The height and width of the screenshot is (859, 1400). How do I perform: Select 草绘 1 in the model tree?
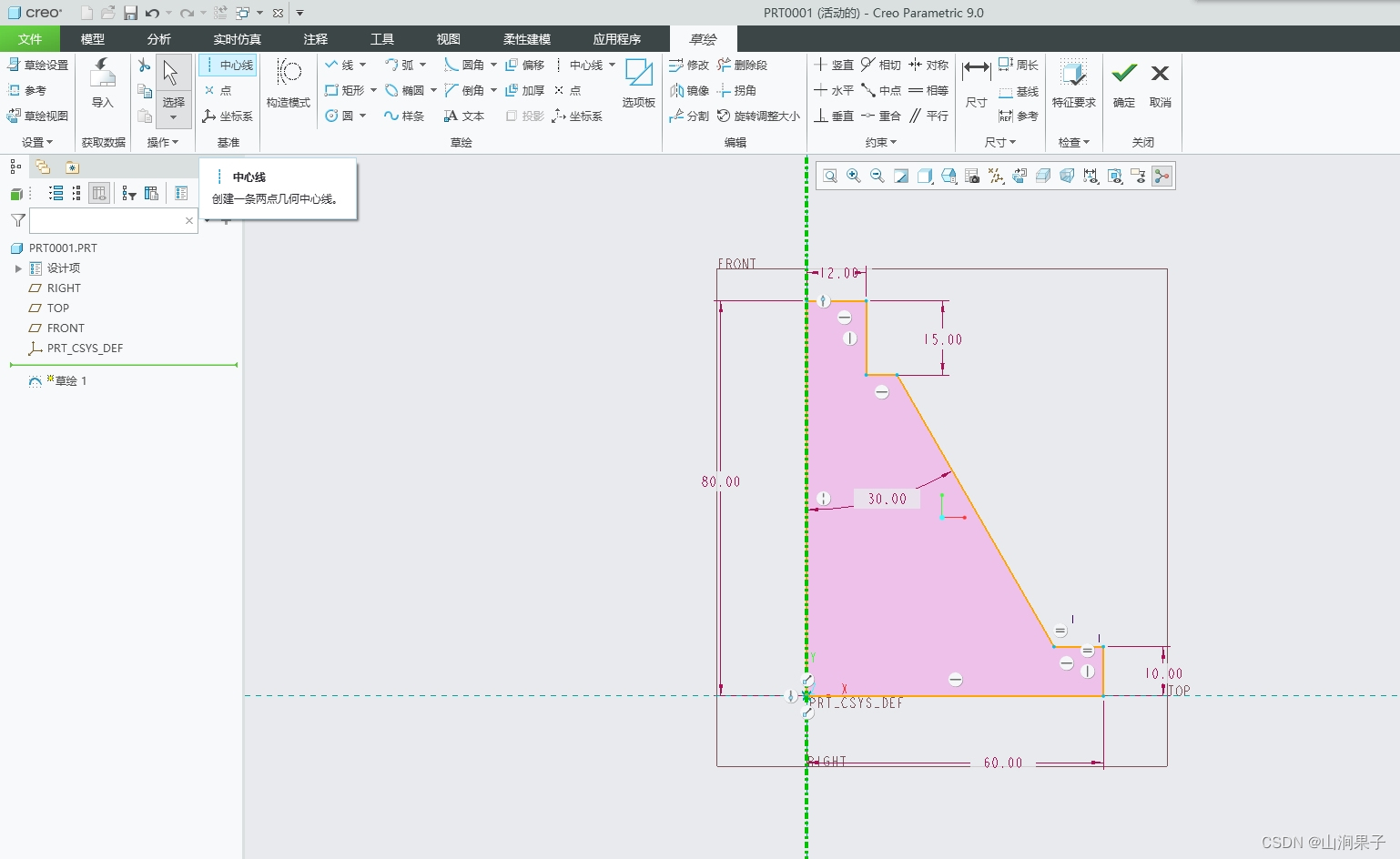coord(70,381)
